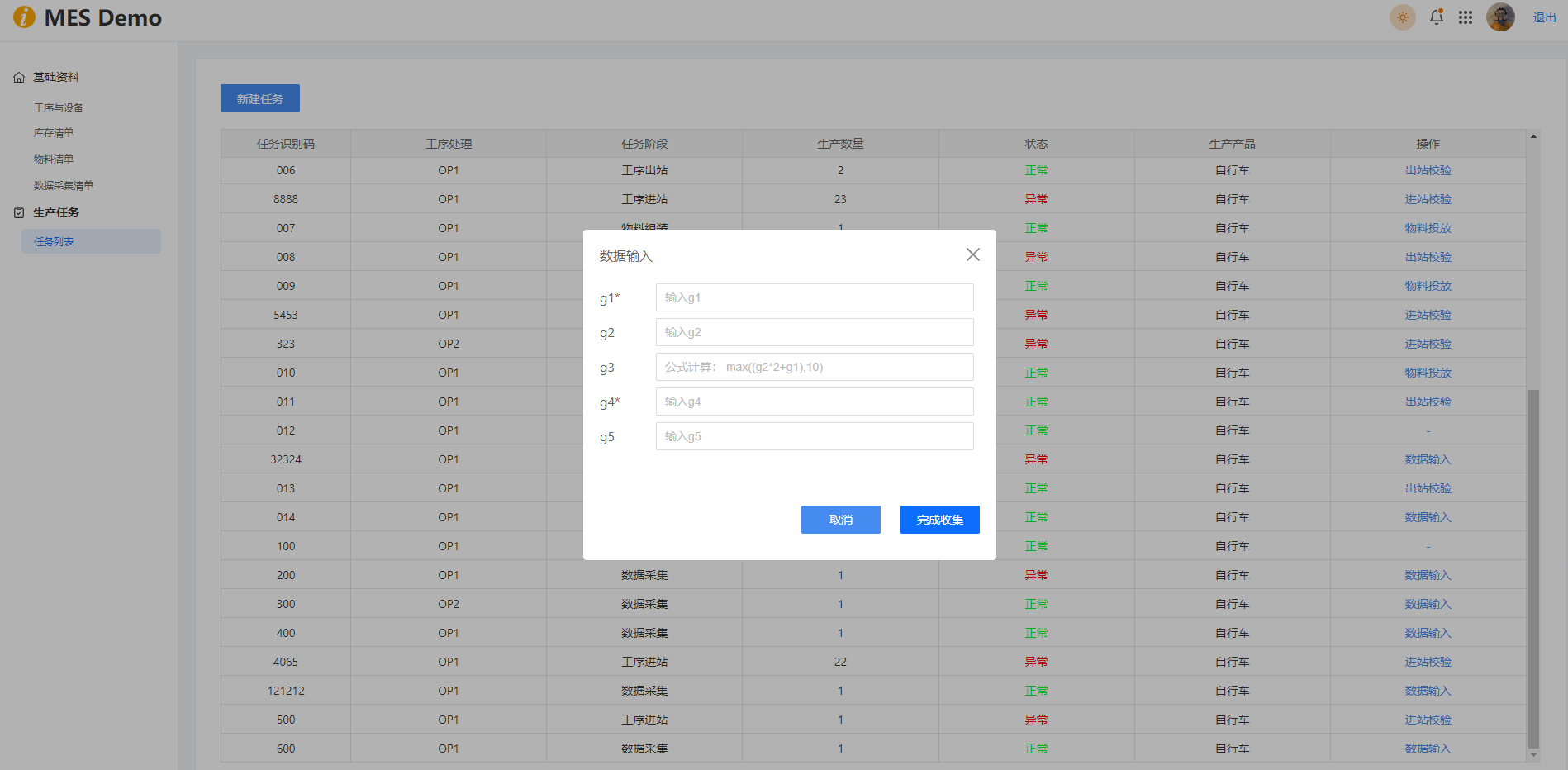Click the clipboard icon beside 生产任务
This screenshot has height=770, width=1568.
pyautogui.click(x=19, y=213)
